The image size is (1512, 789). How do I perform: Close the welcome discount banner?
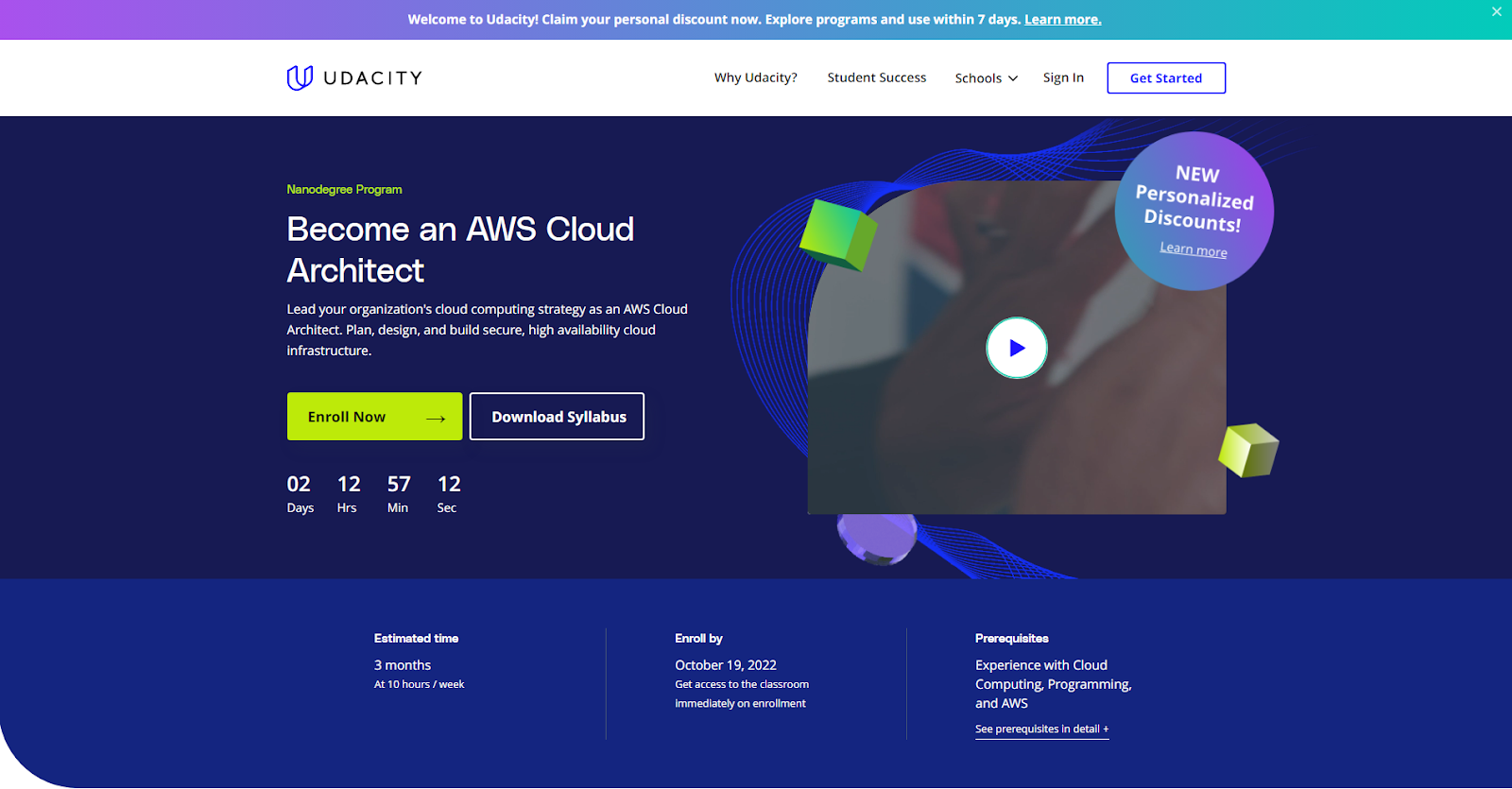pyautogui.click(x=1497, y=11)
